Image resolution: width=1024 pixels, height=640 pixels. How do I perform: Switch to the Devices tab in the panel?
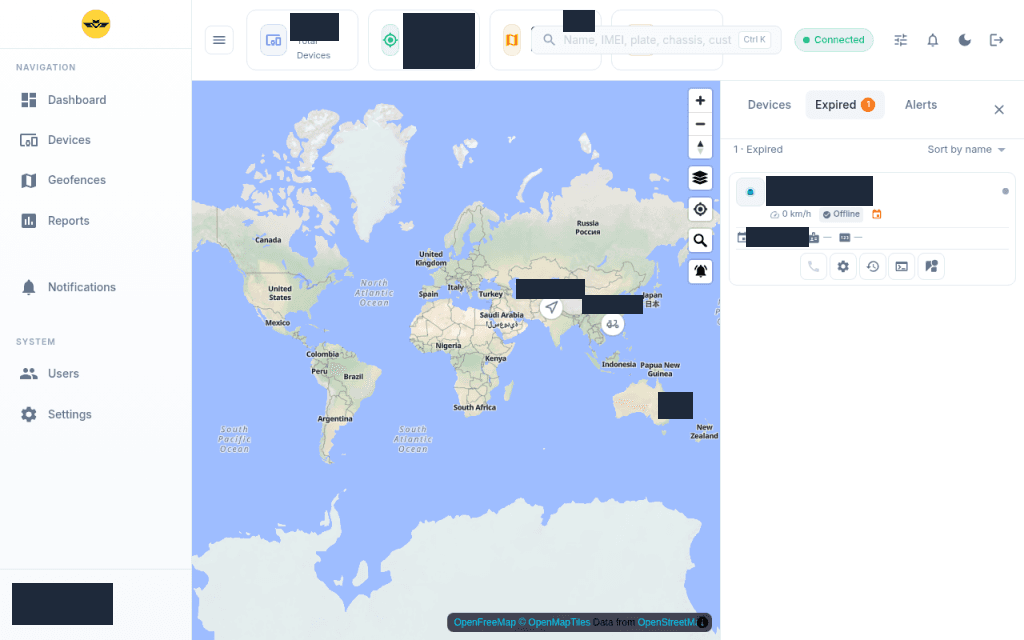pyautogui.click(x=769, y=105)
